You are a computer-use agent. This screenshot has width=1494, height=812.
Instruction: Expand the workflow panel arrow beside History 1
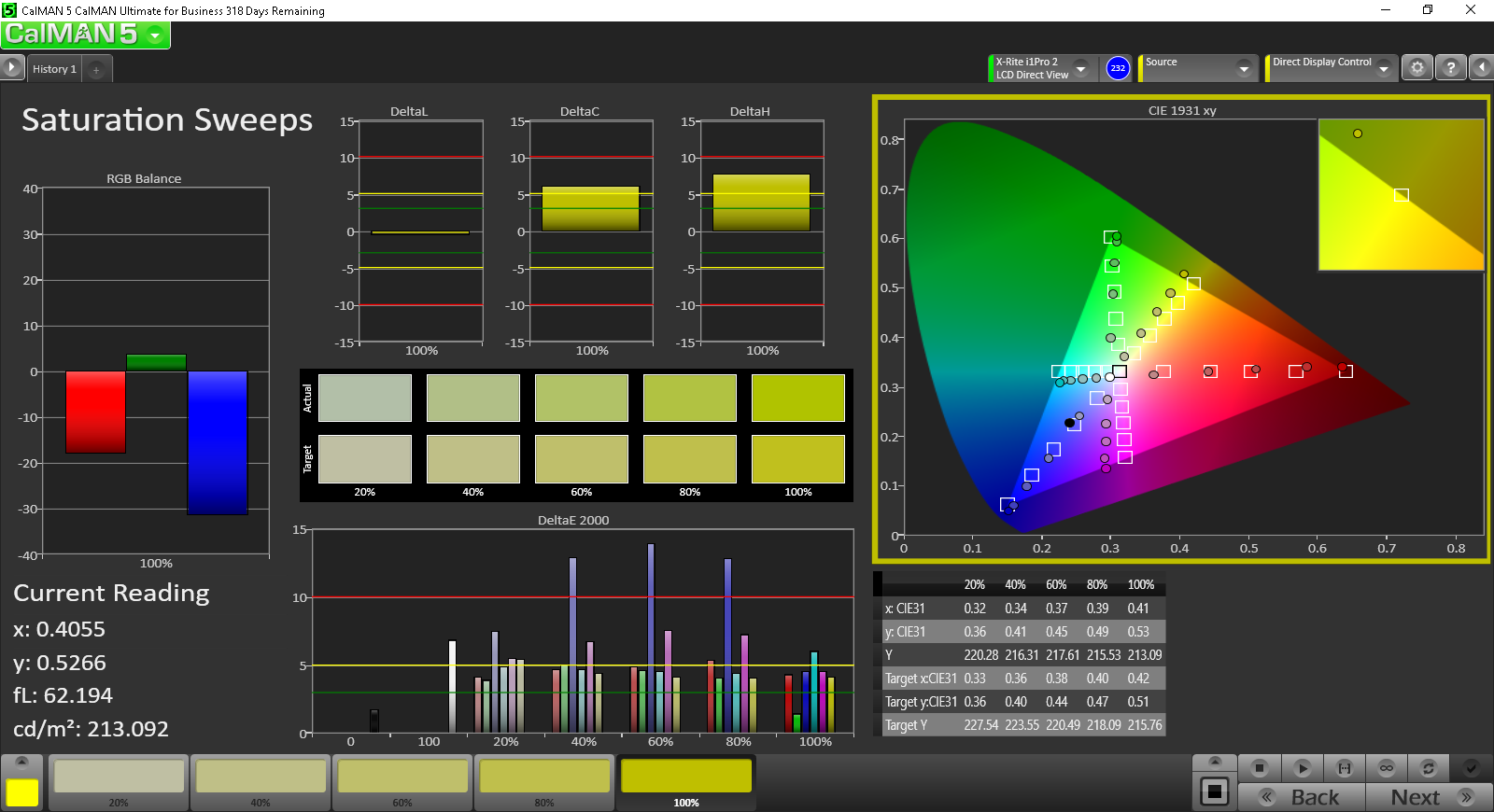(11, 67)
